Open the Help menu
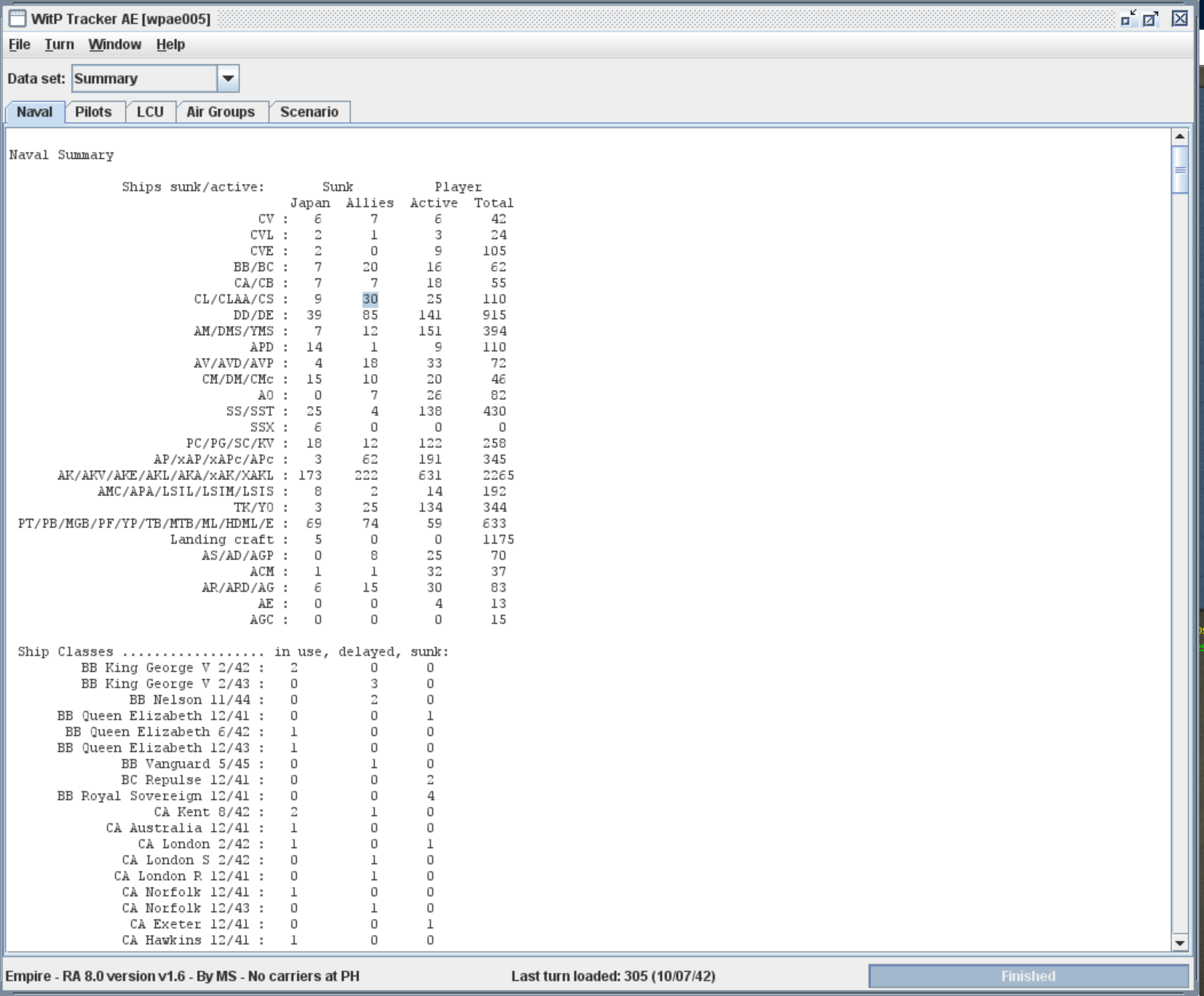Image resolution: width=1204 pixels, height=996 pixels. coord(170,44)
